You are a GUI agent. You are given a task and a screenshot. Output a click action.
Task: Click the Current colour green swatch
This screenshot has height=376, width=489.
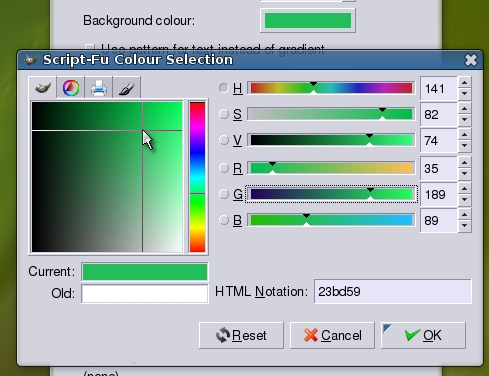point(145,272)
